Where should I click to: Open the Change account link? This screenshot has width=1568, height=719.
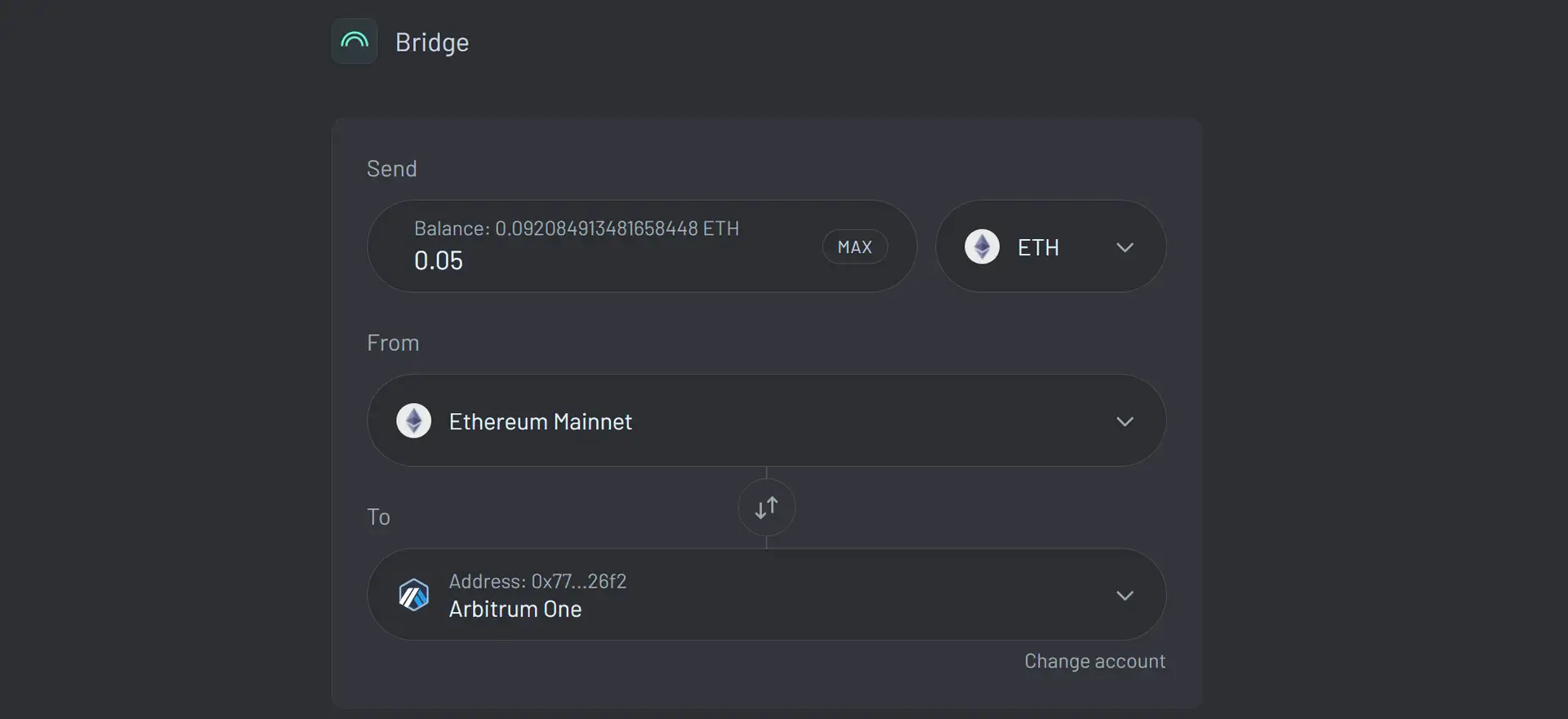click(1094, 661)
